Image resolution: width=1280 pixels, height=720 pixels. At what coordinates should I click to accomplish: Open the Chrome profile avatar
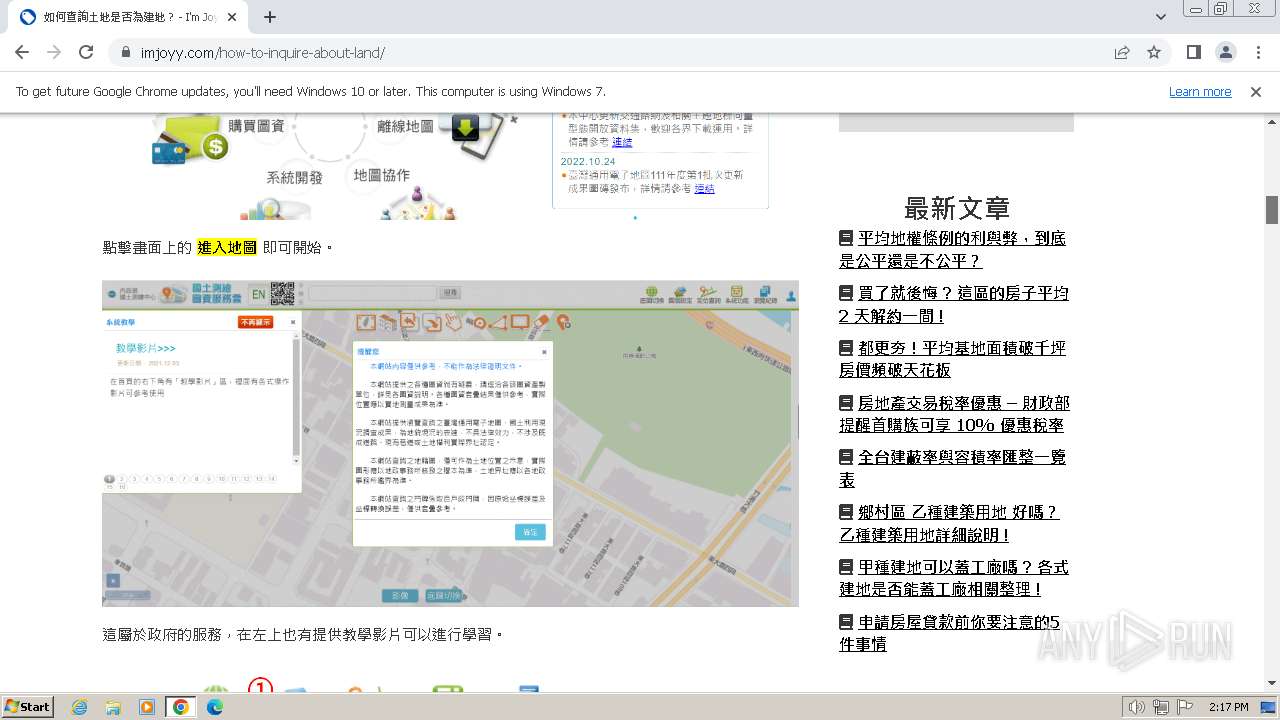pyautogui.click(x=1225, y=52)
